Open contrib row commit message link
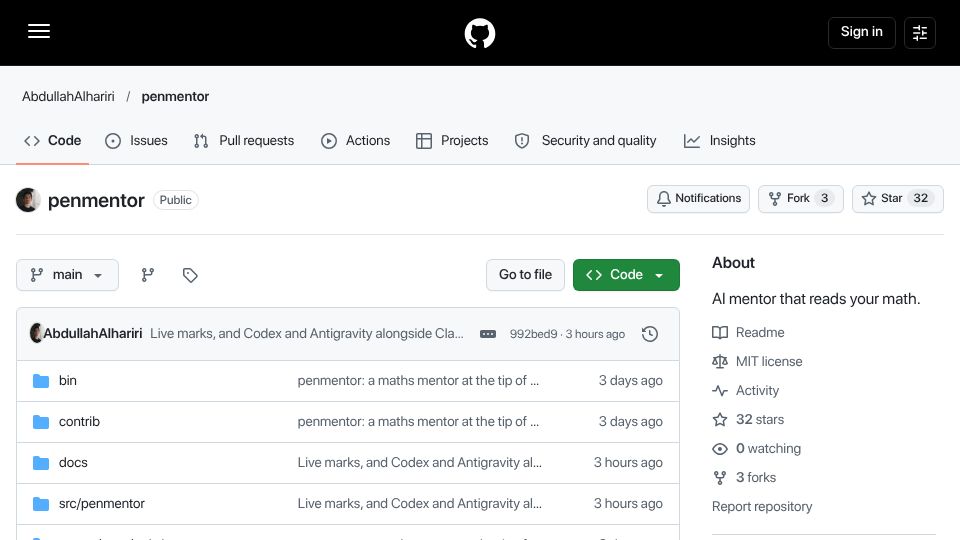 (x=418, y=422)
